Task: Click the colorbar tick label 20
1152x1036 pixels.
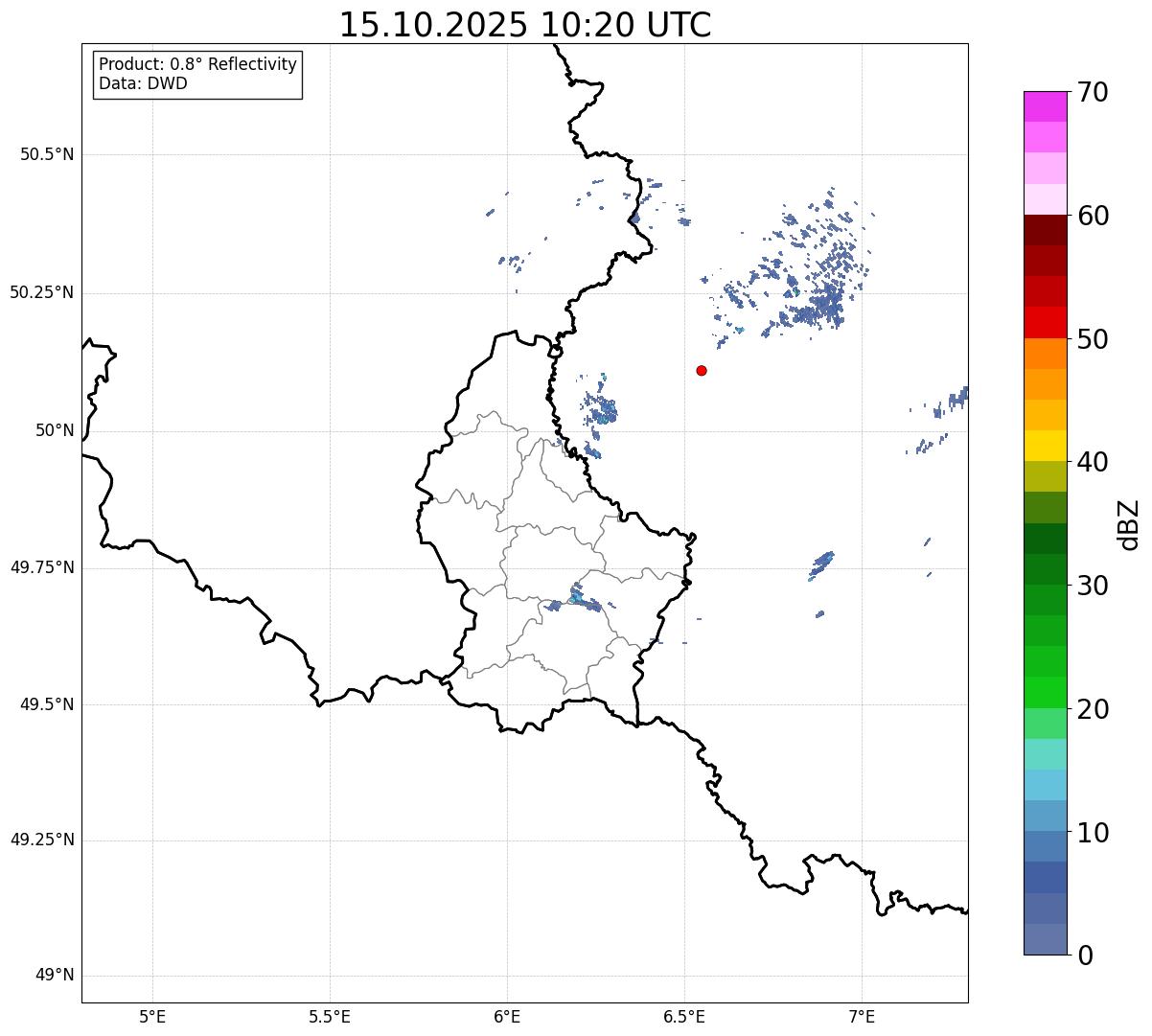Action: pos(1093,709)
